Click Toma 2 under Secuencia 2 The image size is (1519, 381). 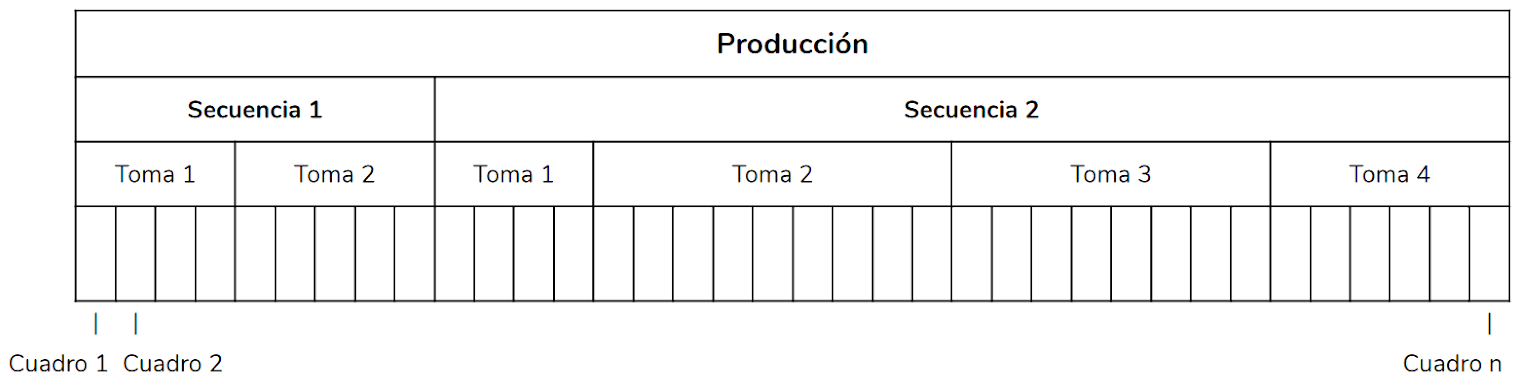tap(772, 174)
